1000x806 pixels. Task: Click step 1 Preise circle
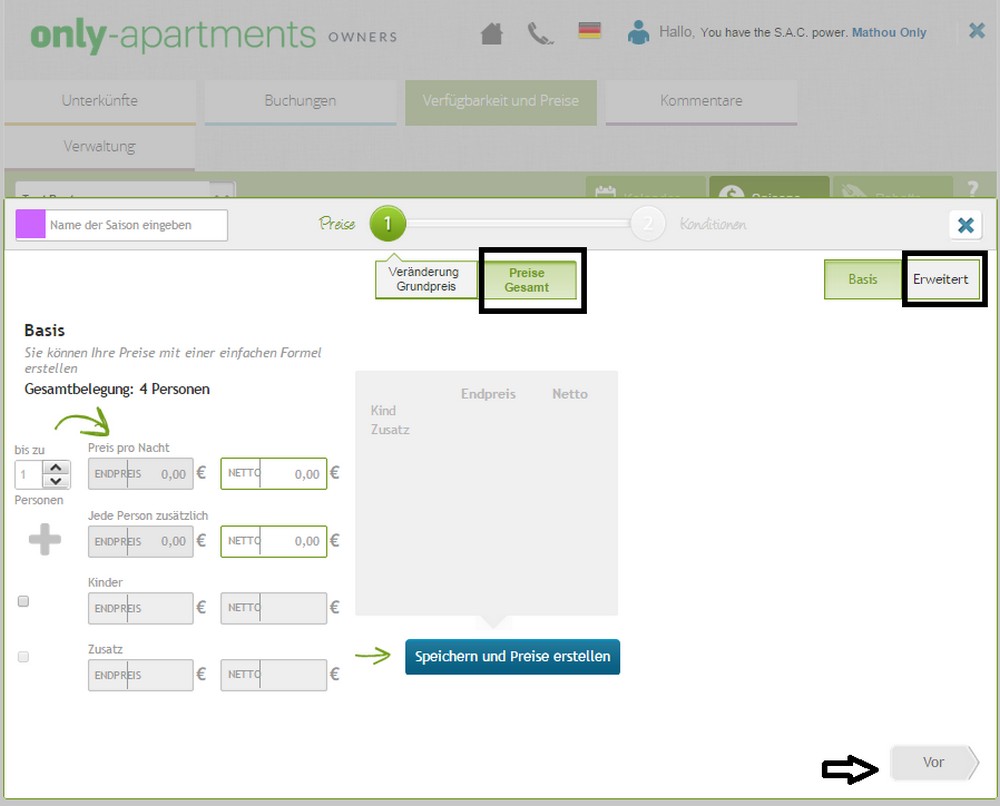[388, 225]
